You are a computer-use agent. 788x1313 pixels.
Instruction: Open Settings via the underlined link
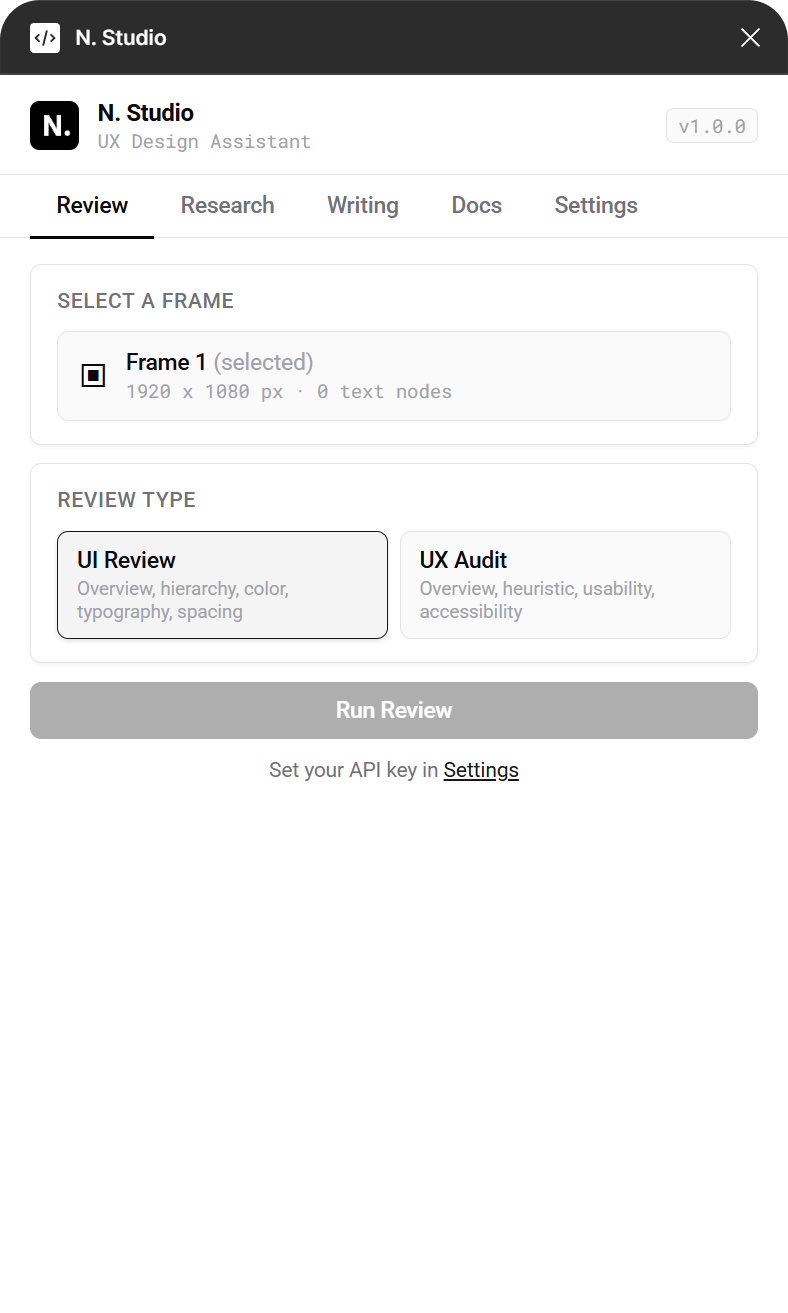481,769
